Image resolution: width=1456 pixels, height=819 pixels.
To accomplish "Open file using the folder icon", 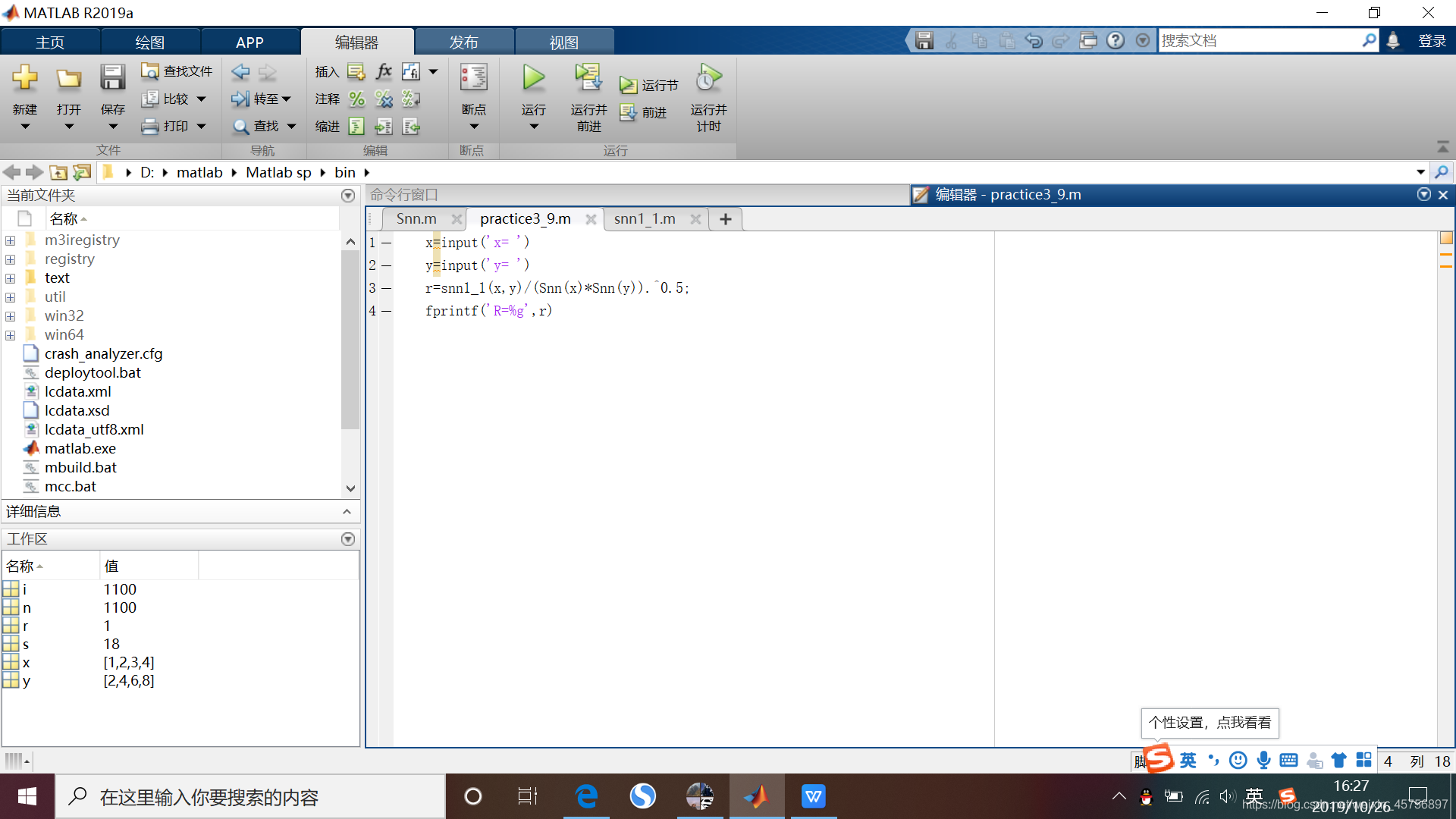I will (x=69, y=77).
